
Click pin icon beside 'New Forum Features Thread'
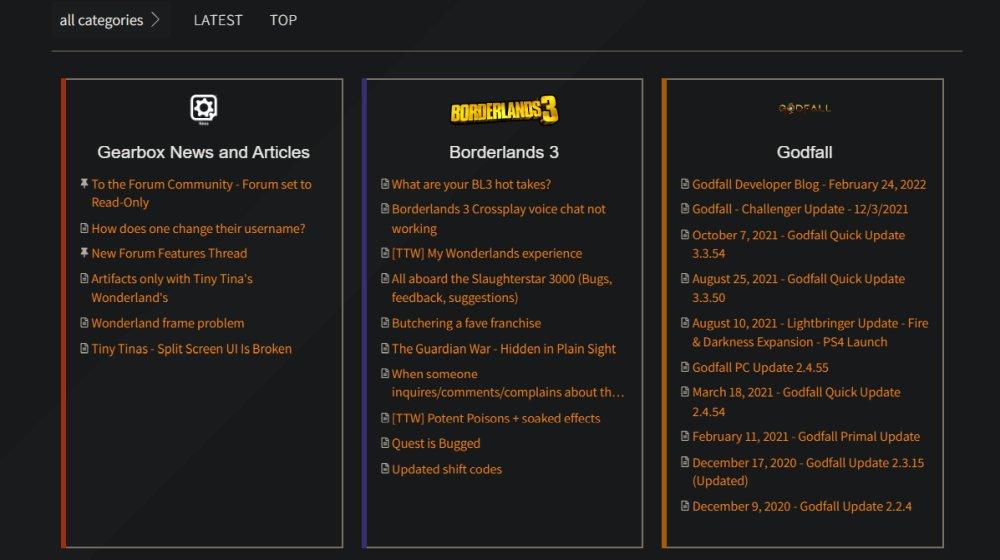coord(84,253)
